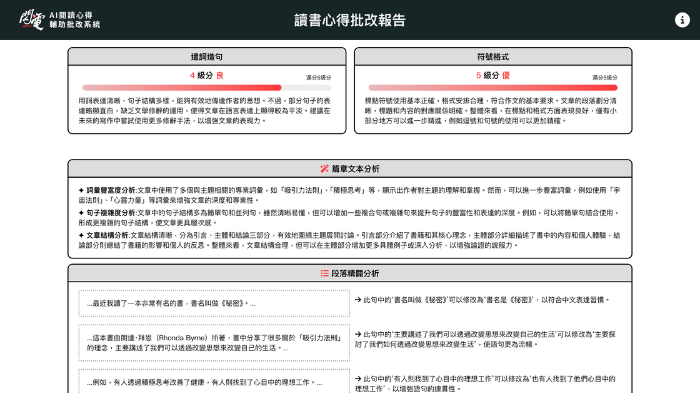The width and height of the screenshot is (700, 393).
Task: Click the 段落精闢分析 section heading
Action: (355, 273)
